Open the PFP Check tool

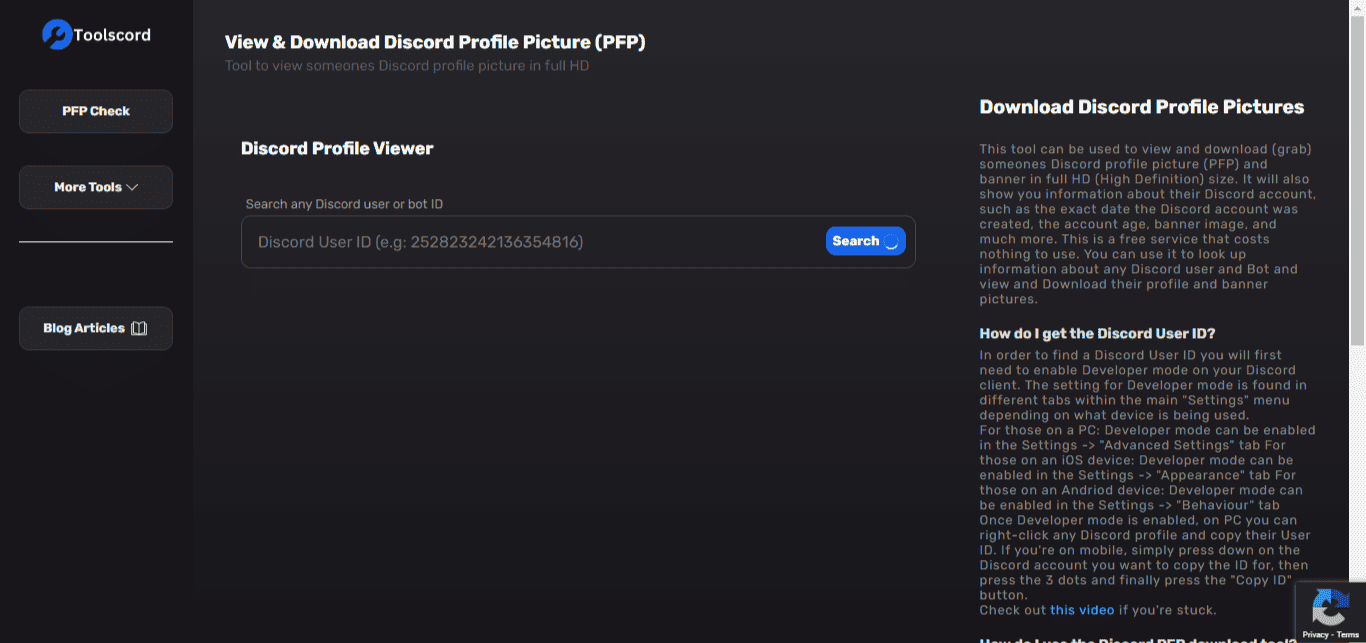96,111
